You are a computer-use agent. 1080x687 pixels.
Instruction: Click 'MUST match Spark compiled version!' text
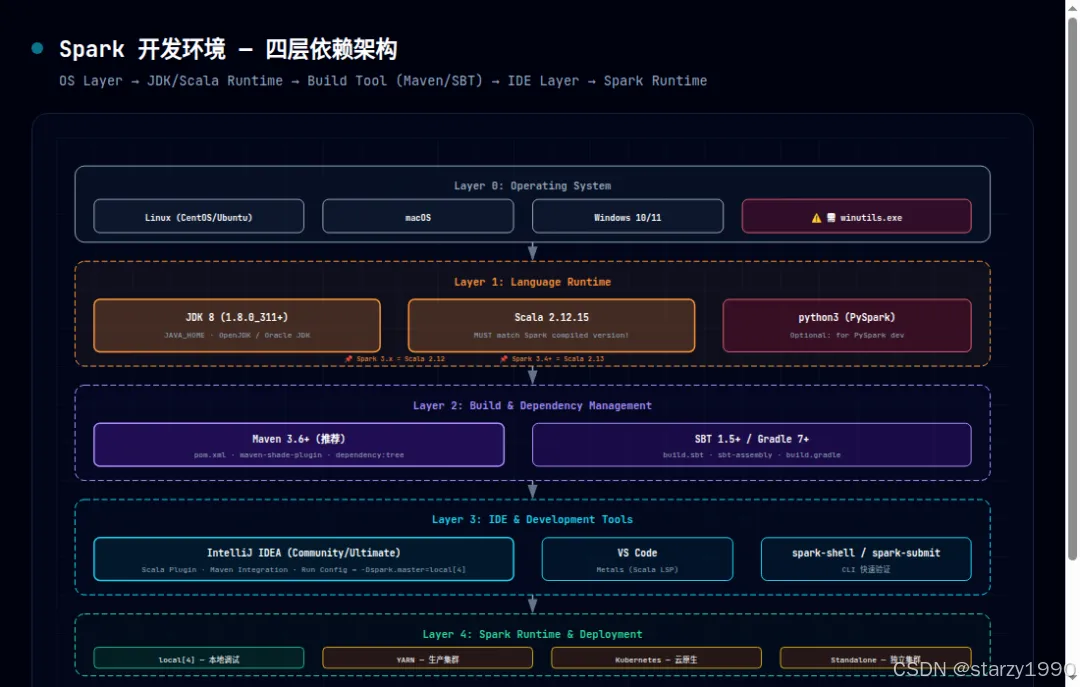click(x=551, y=336)
